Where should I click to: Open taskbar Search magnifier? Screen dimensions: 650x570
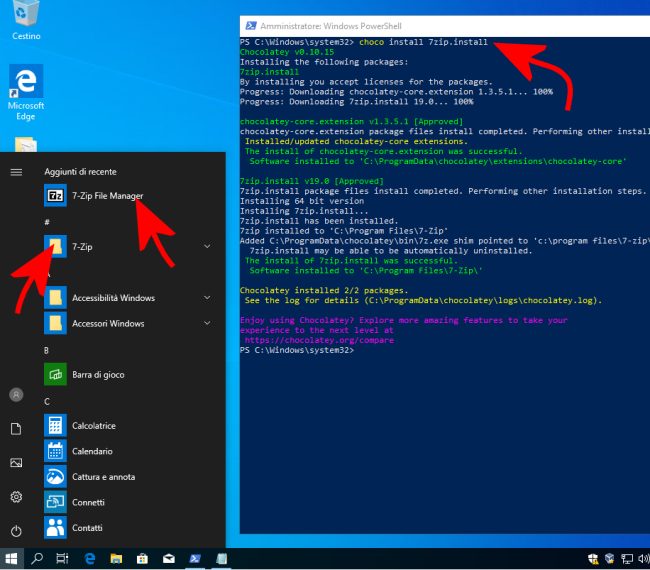[x=37, y=559]
